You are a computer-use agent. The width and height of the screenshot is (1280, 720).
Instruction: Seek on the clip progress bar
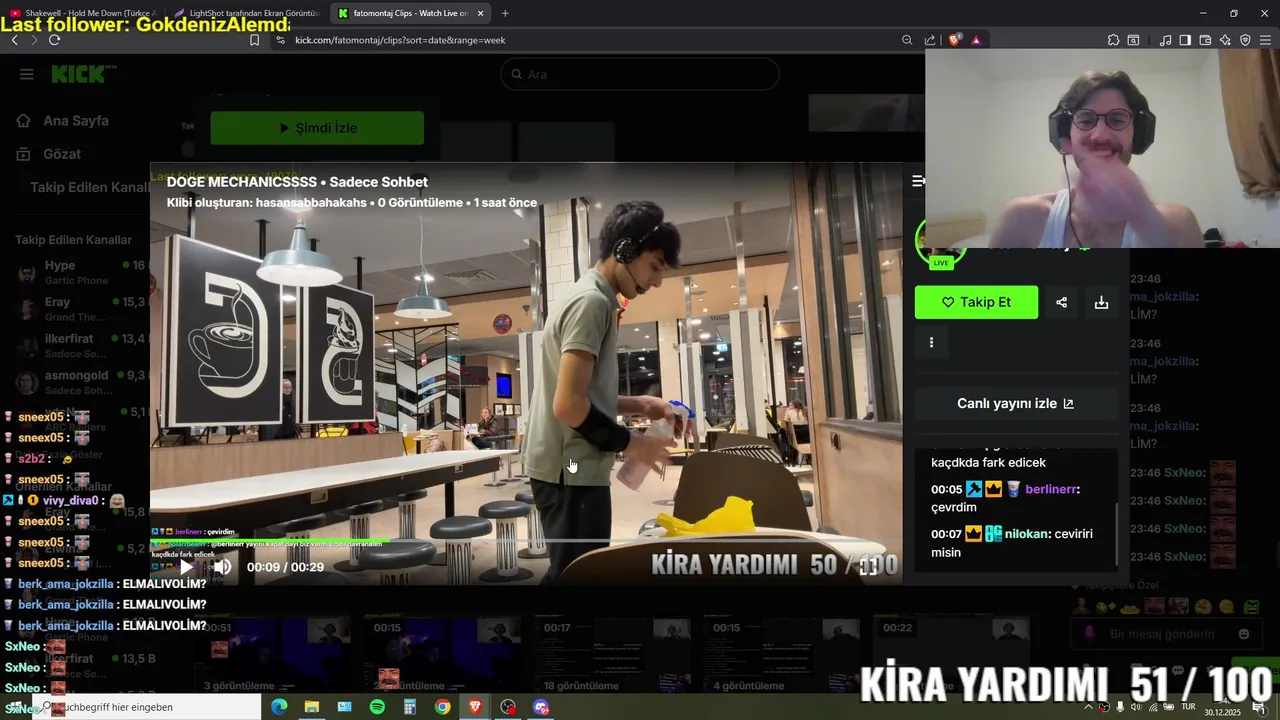(x=526, y=542)
